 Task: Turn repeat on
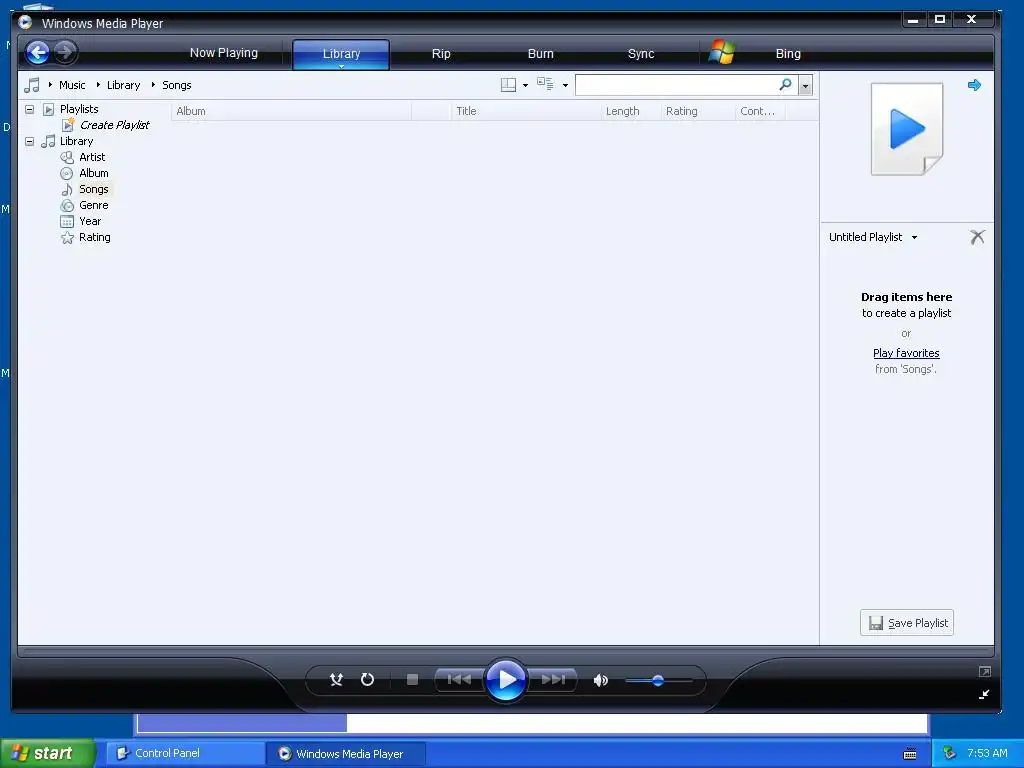[x=368, y=680]
